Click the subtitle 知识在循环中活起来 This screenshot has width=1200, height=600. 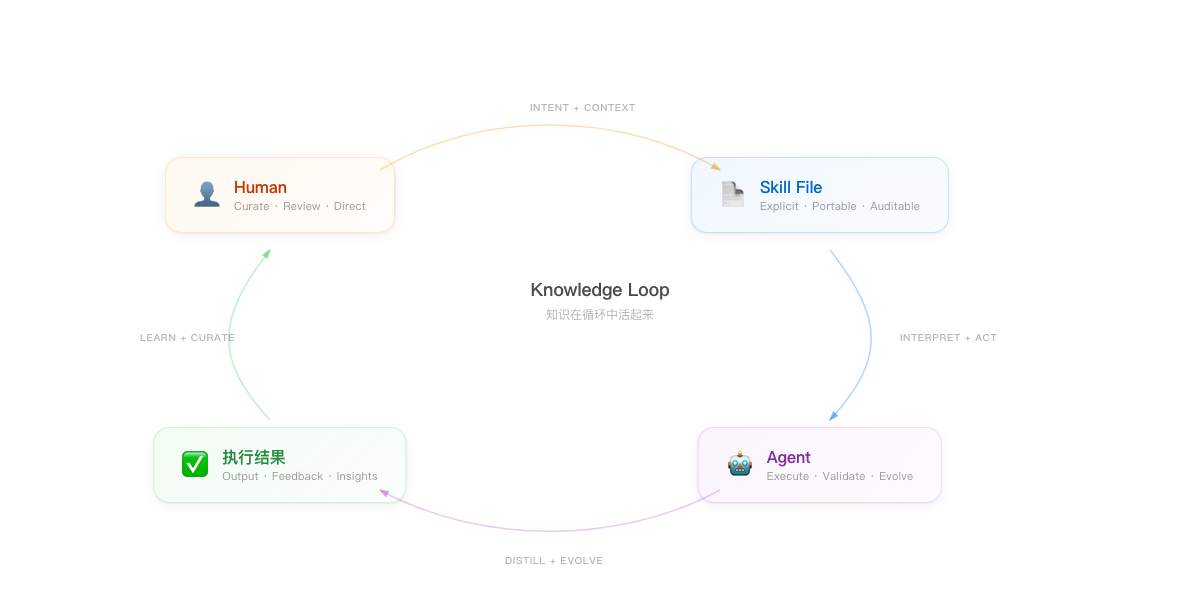[600, 314]
